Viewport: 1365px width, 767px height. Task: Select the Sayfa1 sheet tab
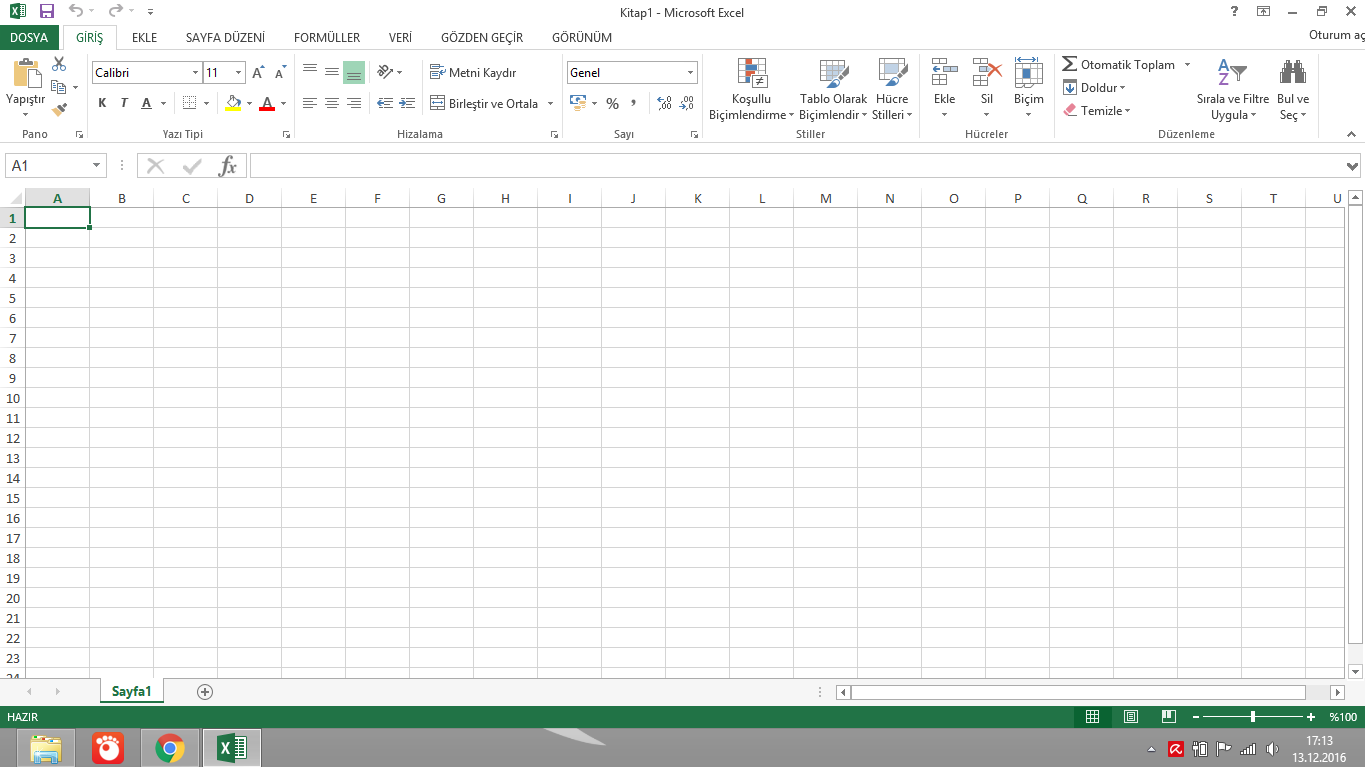[132, 691]
